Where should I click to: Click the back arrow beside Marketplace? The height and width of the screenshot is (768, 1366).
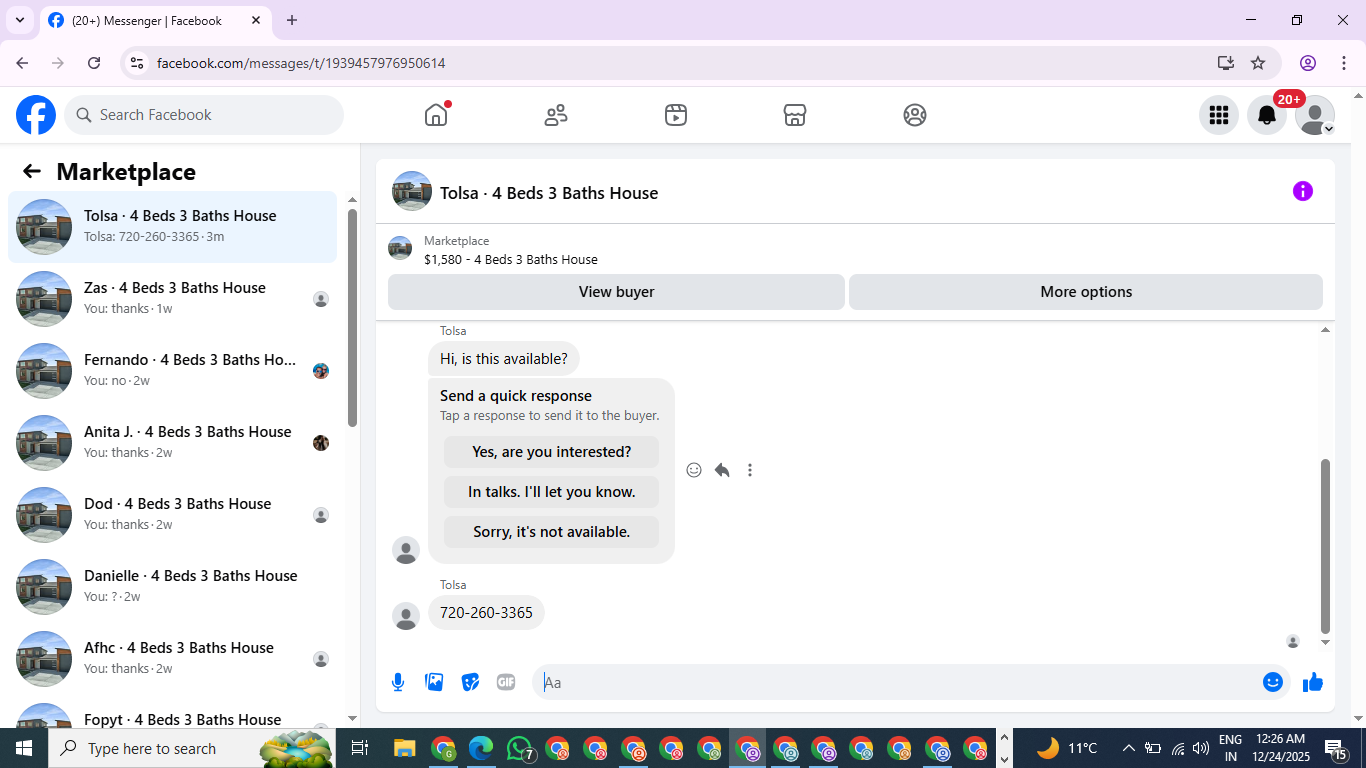32,171
